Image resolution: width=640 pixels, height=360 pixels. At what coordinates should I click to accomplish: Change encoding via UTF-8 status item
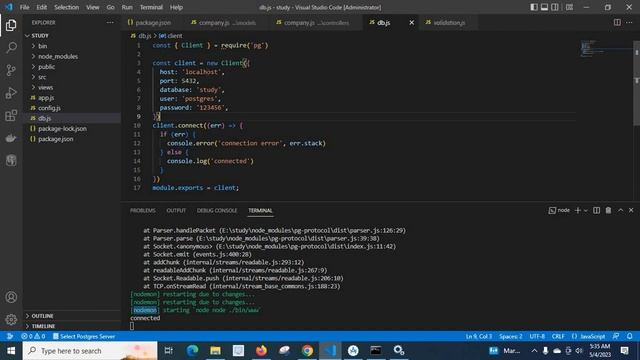pos(537,336)
